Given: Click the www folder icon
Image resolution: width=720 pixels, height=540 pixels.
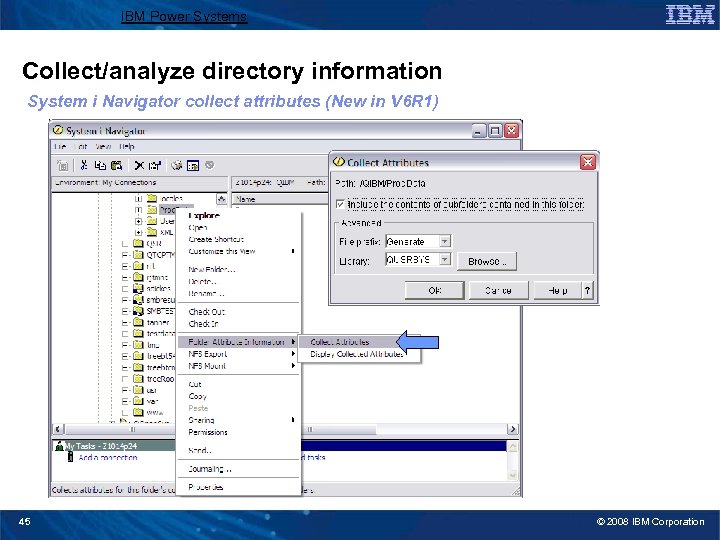Looking at the screenshot, I should coord(138,412).
